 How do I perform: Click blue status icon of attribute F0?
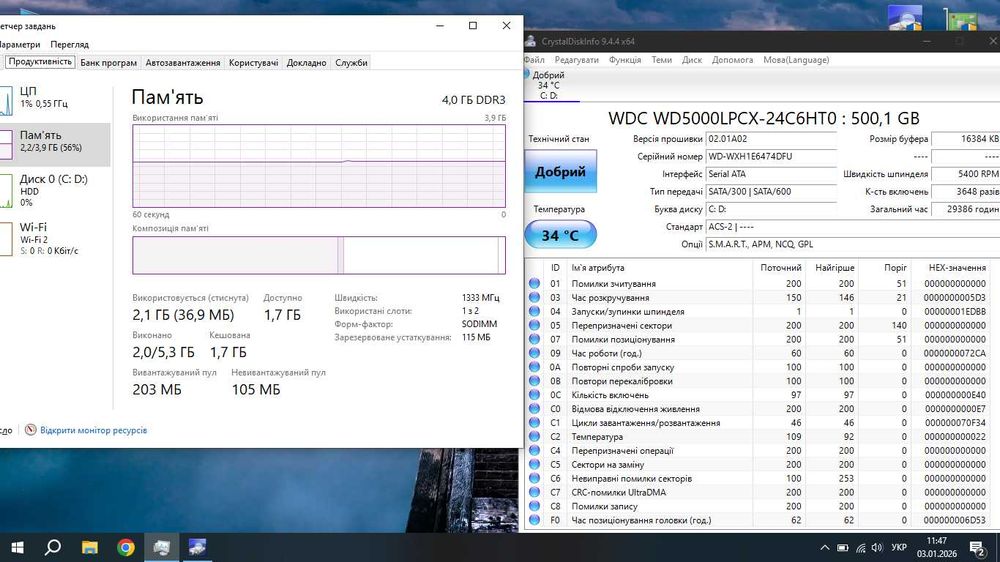coord(534,520)
